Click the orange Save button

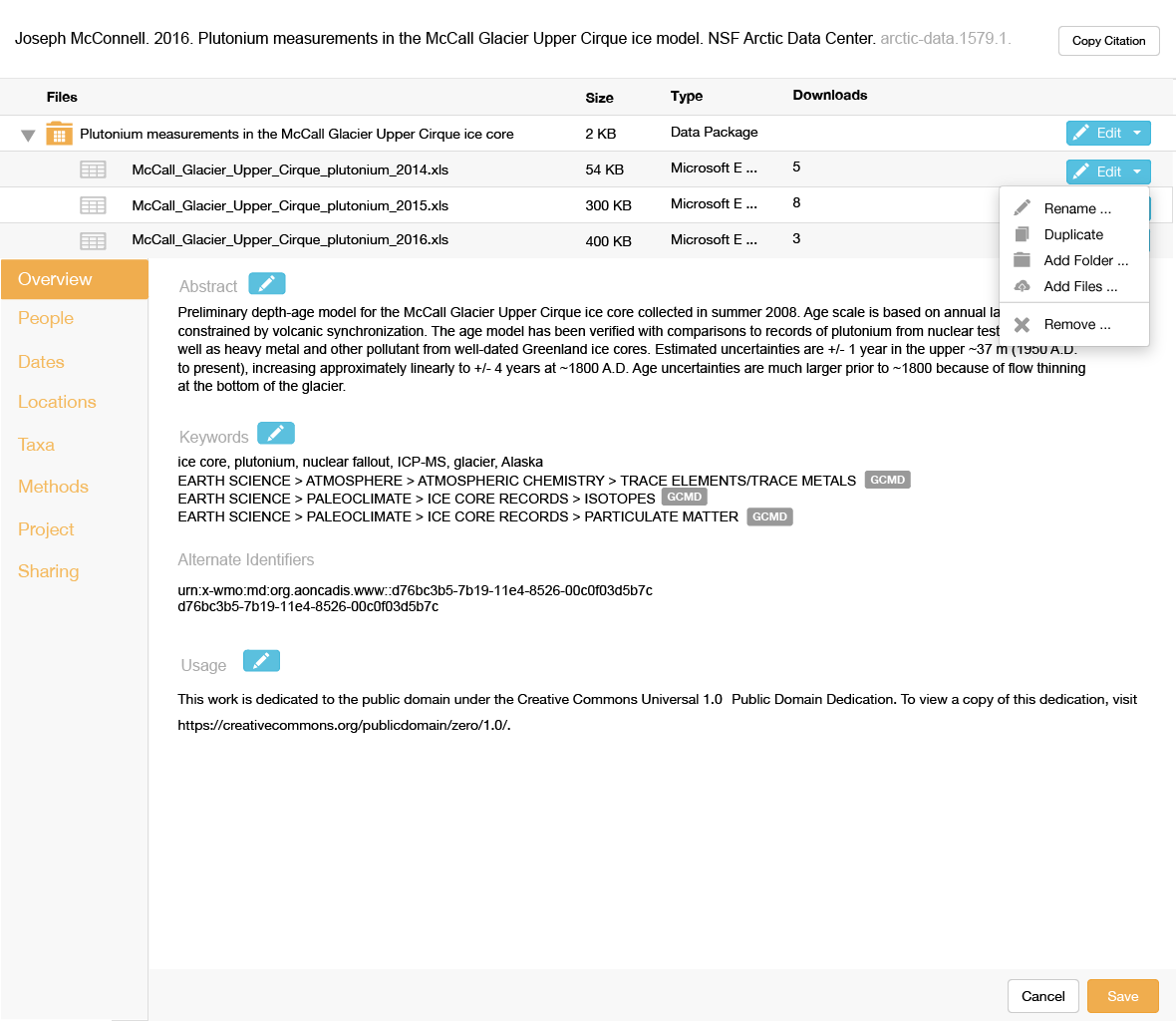click(x=1122, y=996)
